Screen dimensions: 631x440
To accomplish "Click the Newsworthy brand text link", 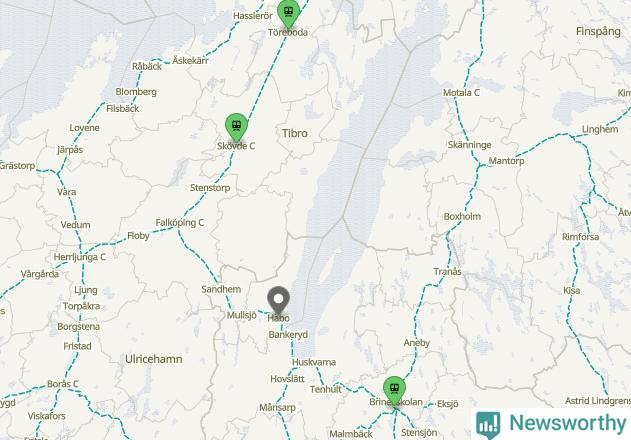I will click(567, 423).
